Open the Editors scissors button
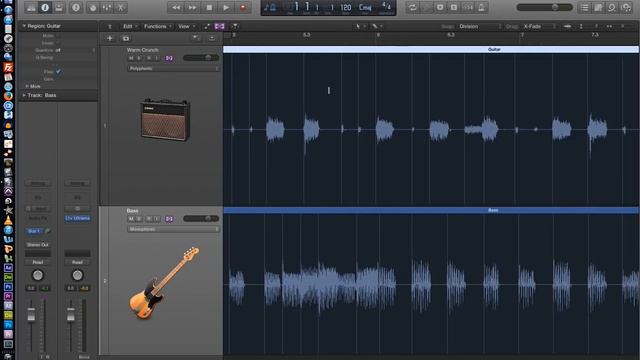Image resolution: width=640 pixels, height=360 pixels. [x=121, y=7]
